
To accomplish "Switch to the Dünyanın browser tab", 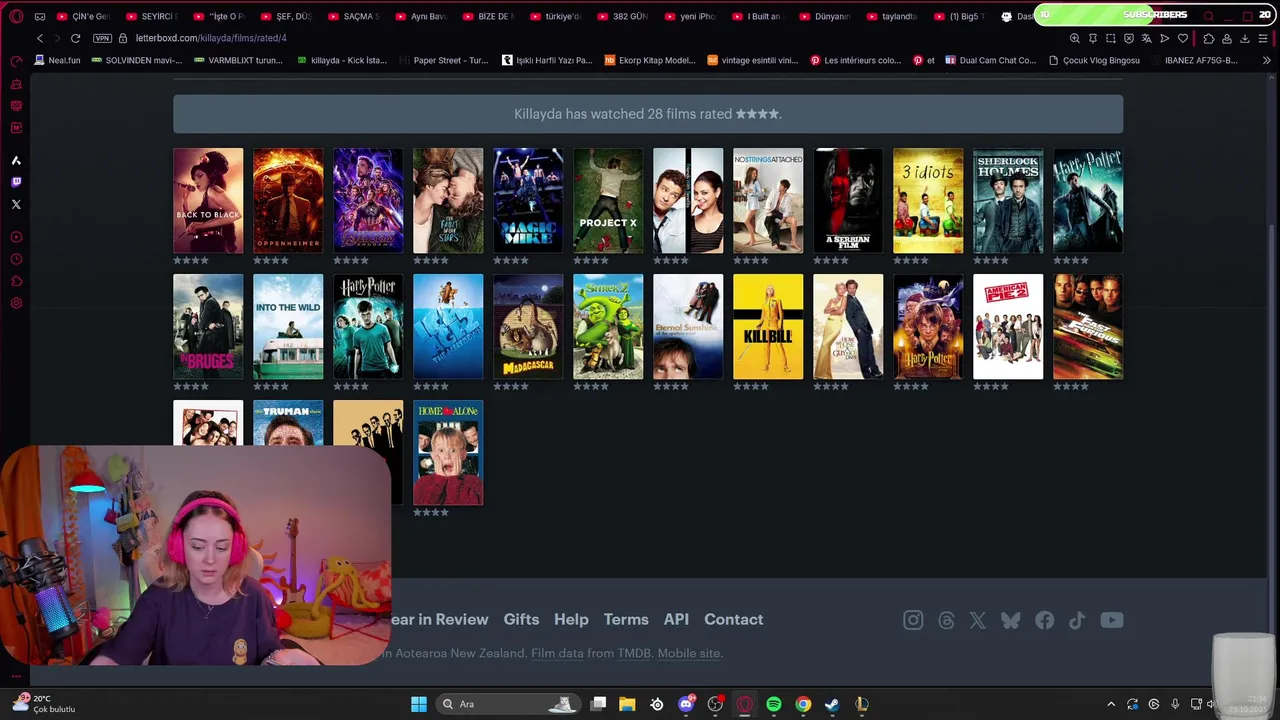I will pos(824,16).
